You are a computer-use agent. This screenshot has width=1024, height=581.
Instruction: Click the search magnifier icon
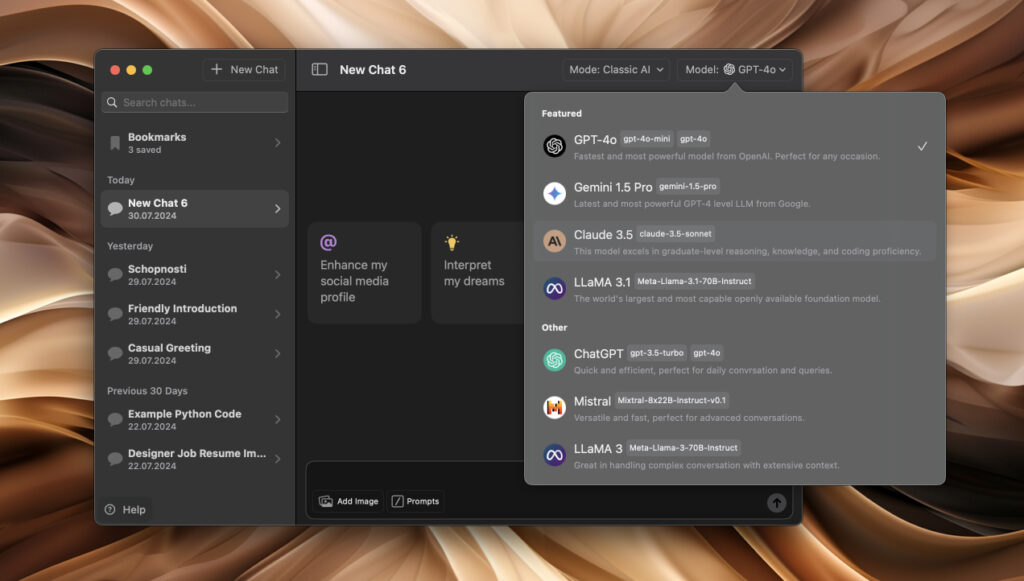click(112, 102)
